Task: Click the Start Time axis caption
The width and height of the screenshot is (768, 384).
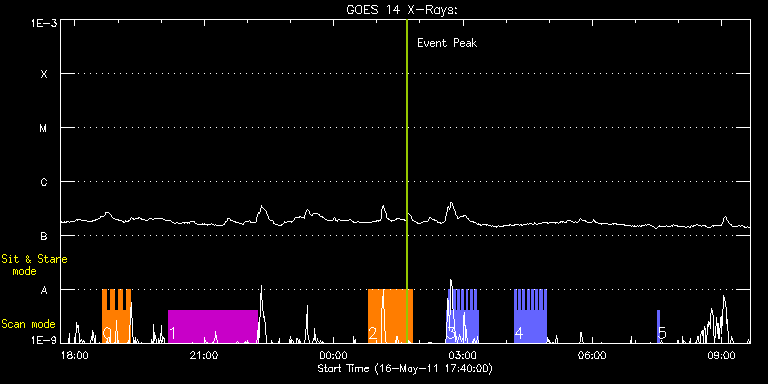Action: coord(405,368)
